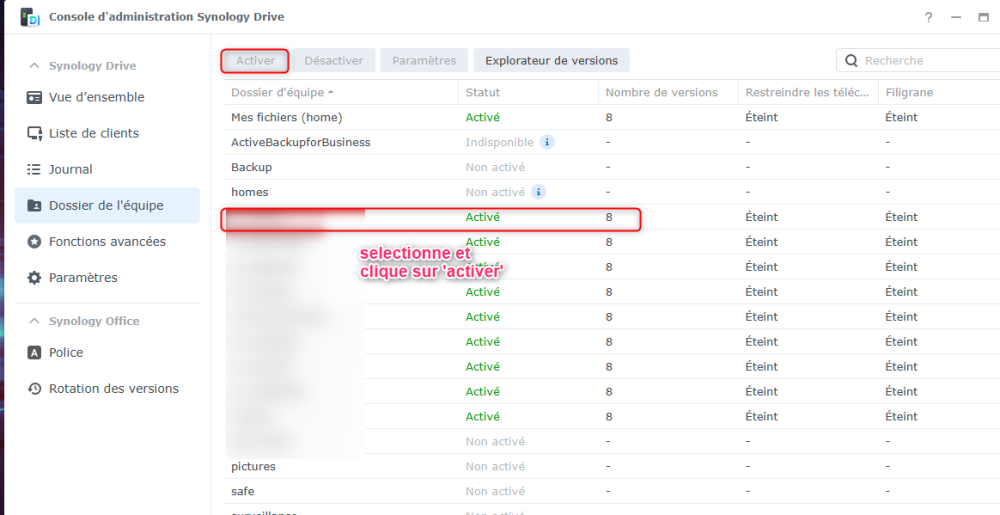Click the Paramètres toolbar button
Image resolution: width=1000 pixels, height=515 pixels.
[x=424, y=61]
